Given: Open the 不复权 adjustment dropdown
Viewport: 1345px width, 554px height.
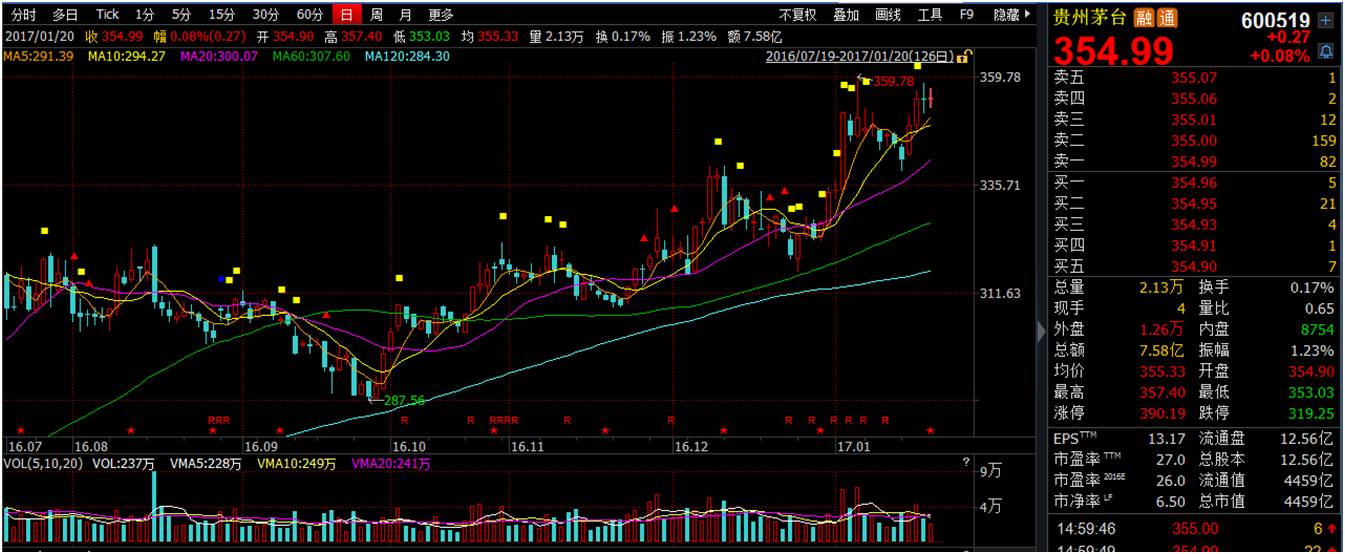Looking at the screenshot, I should (798, 15).
